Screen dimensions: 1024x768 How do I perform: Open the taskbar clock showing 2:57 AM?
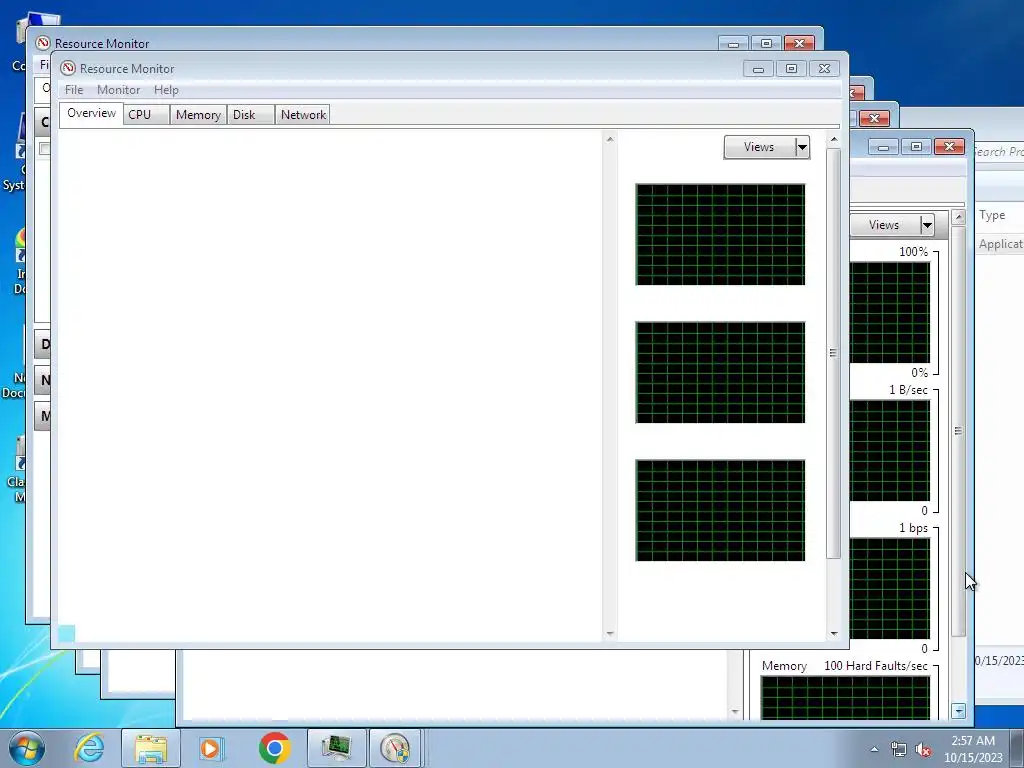[973, 749]
